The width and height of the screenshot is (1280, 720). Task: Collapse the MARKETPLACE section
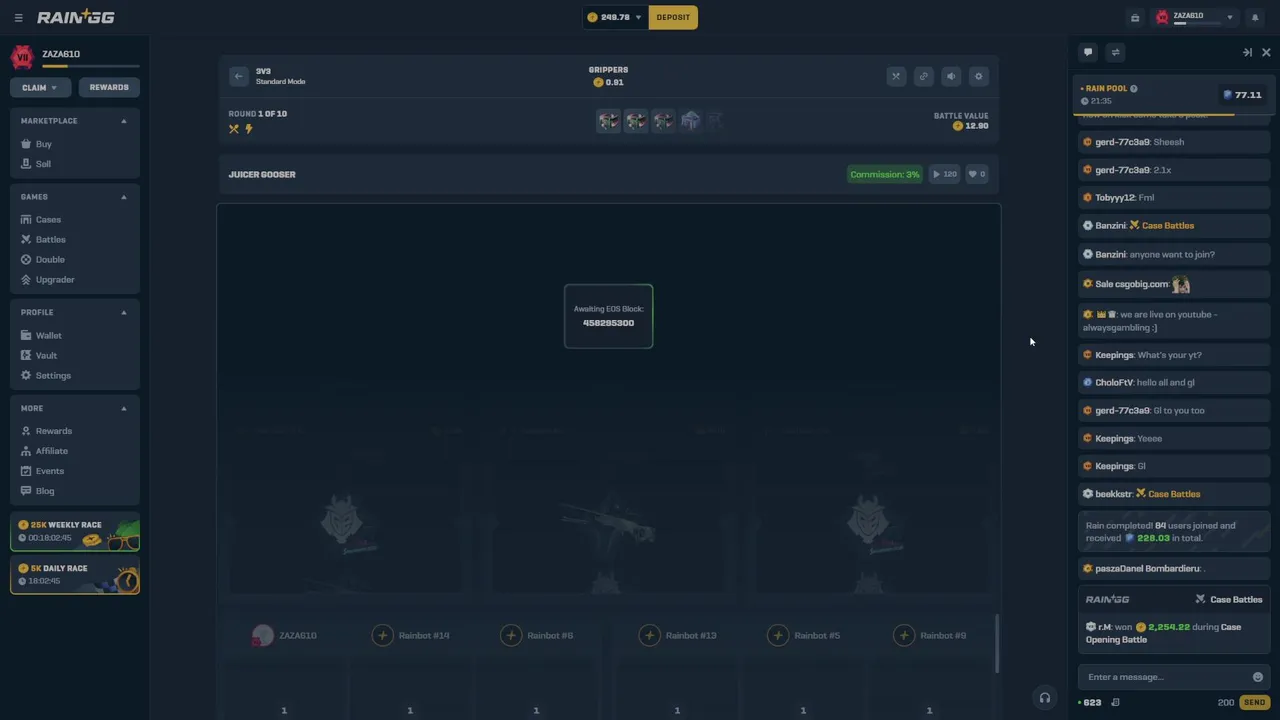[124, 121]
